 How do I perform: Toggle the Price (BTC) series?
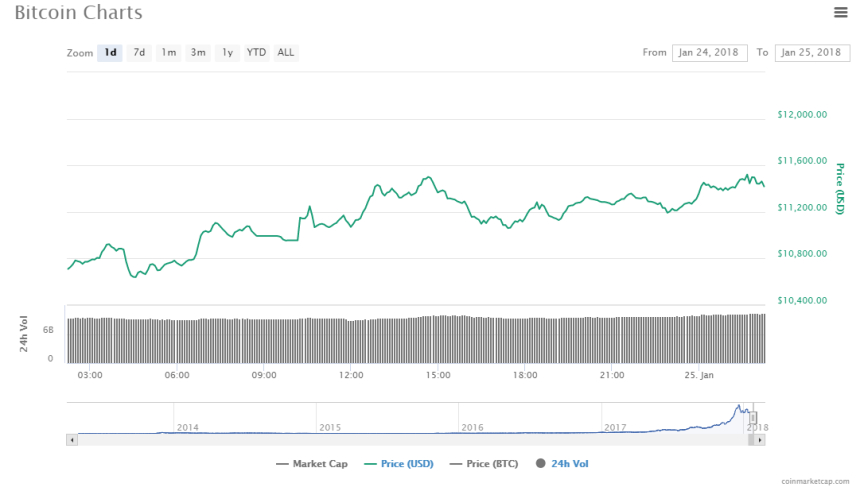tap(487, 464)
